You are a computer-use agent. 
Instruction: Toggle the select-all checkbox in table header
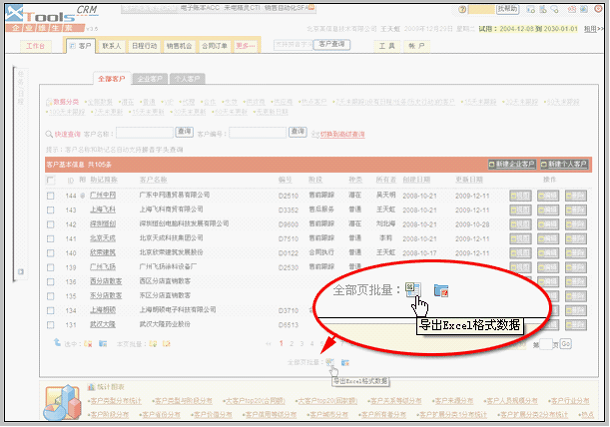51,179
